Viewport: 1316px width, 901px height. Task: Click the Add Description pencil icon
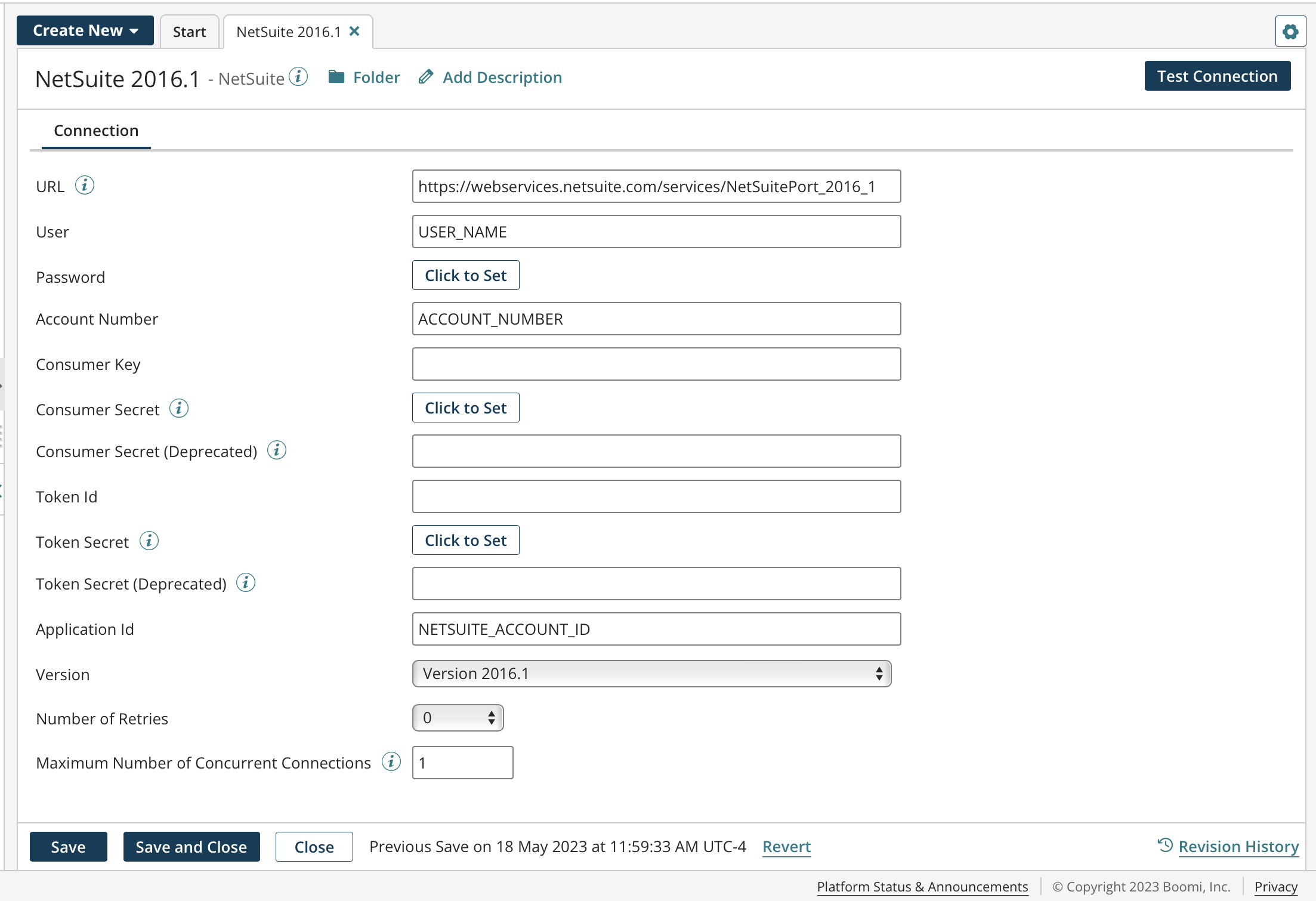(425, 76)
